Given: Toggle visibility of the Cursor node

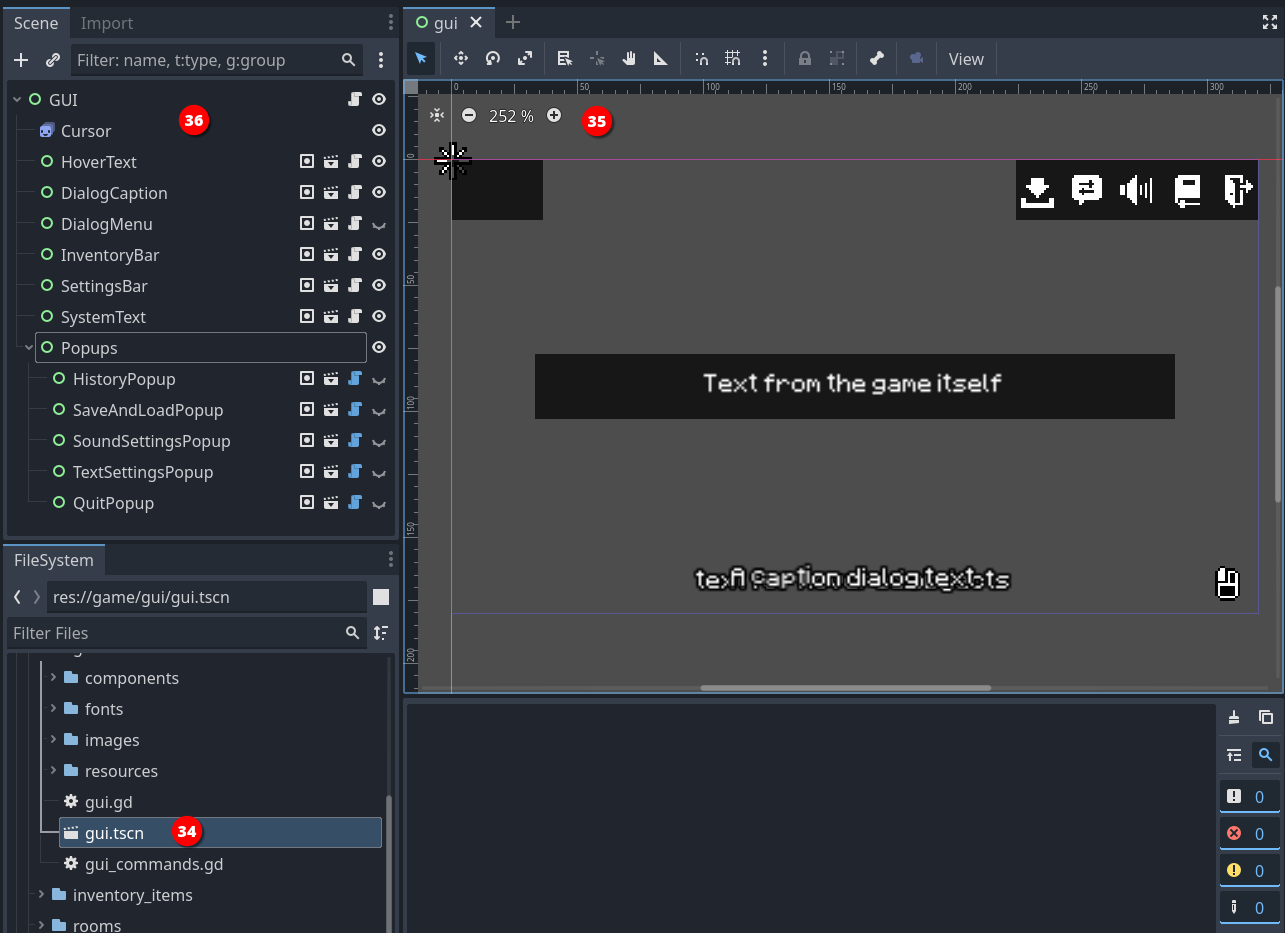Looking at the screenshot, I should click(379, 131).
